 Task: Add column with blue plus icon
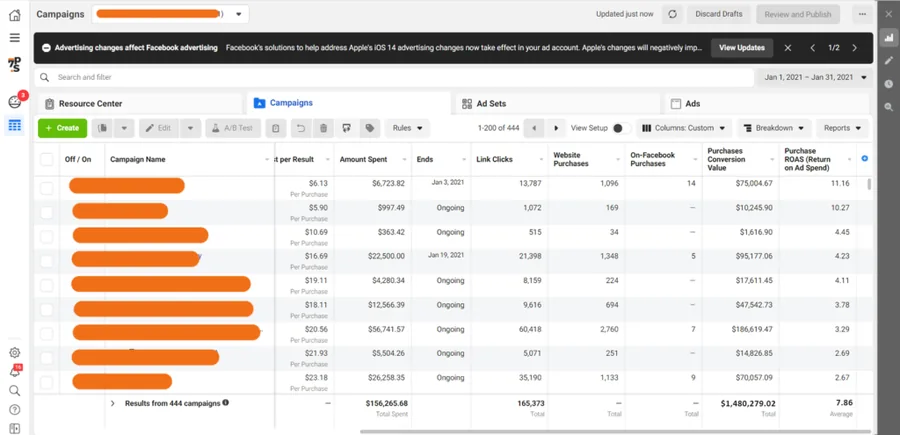tap(864, 158)
